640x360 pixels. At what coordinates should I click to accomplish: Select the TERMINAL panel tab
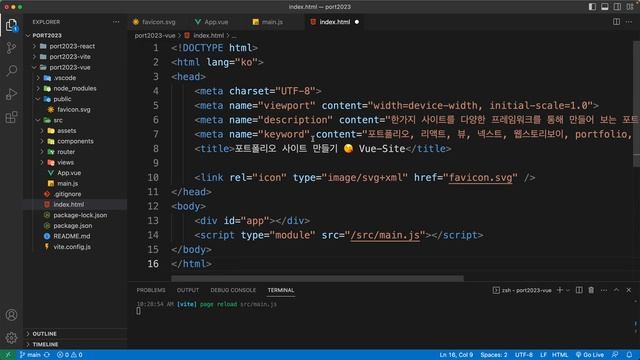281,290
